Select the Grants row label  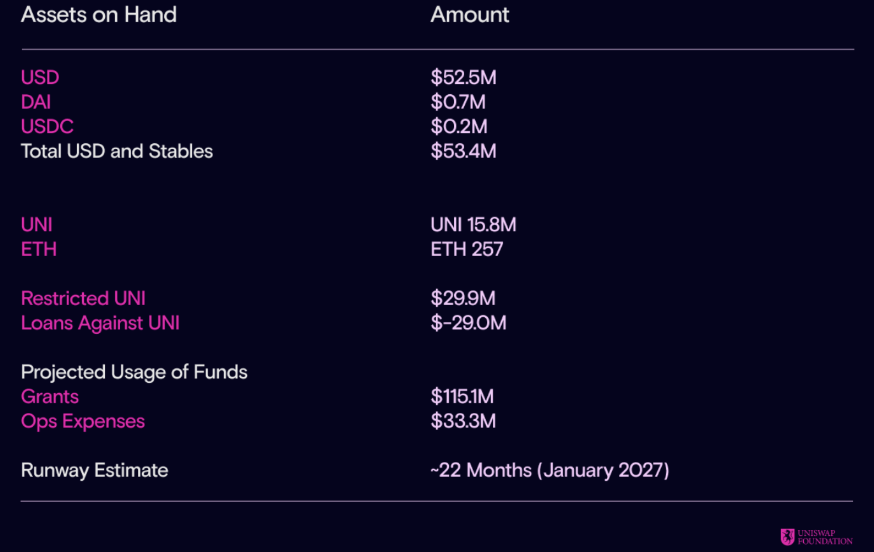(50, 396)
